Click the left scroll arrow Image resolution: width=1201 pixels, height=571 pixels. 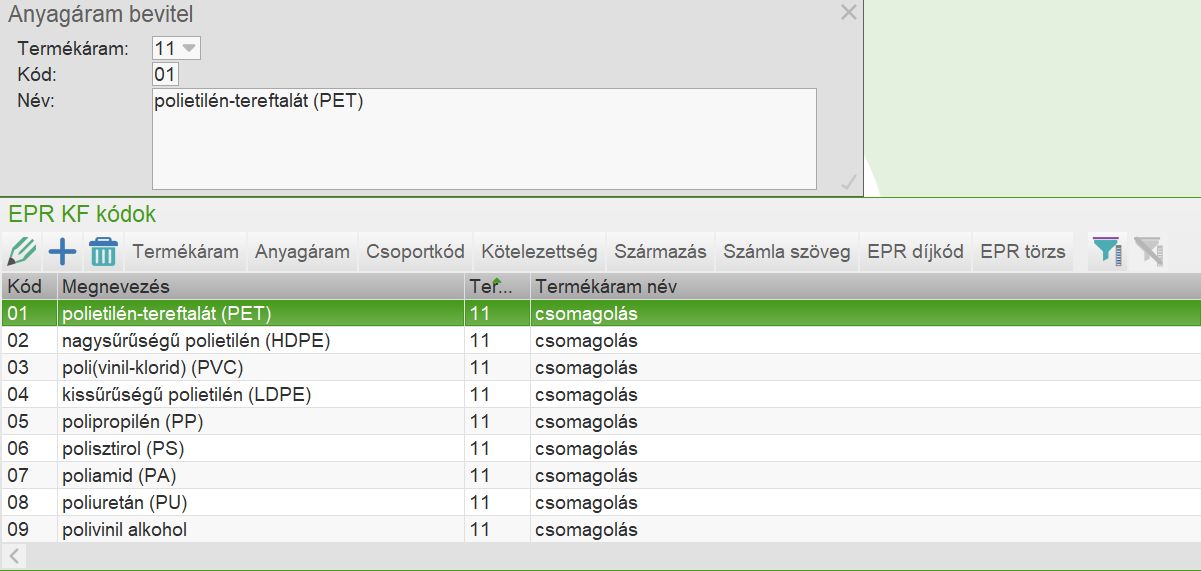coord(15,555)
